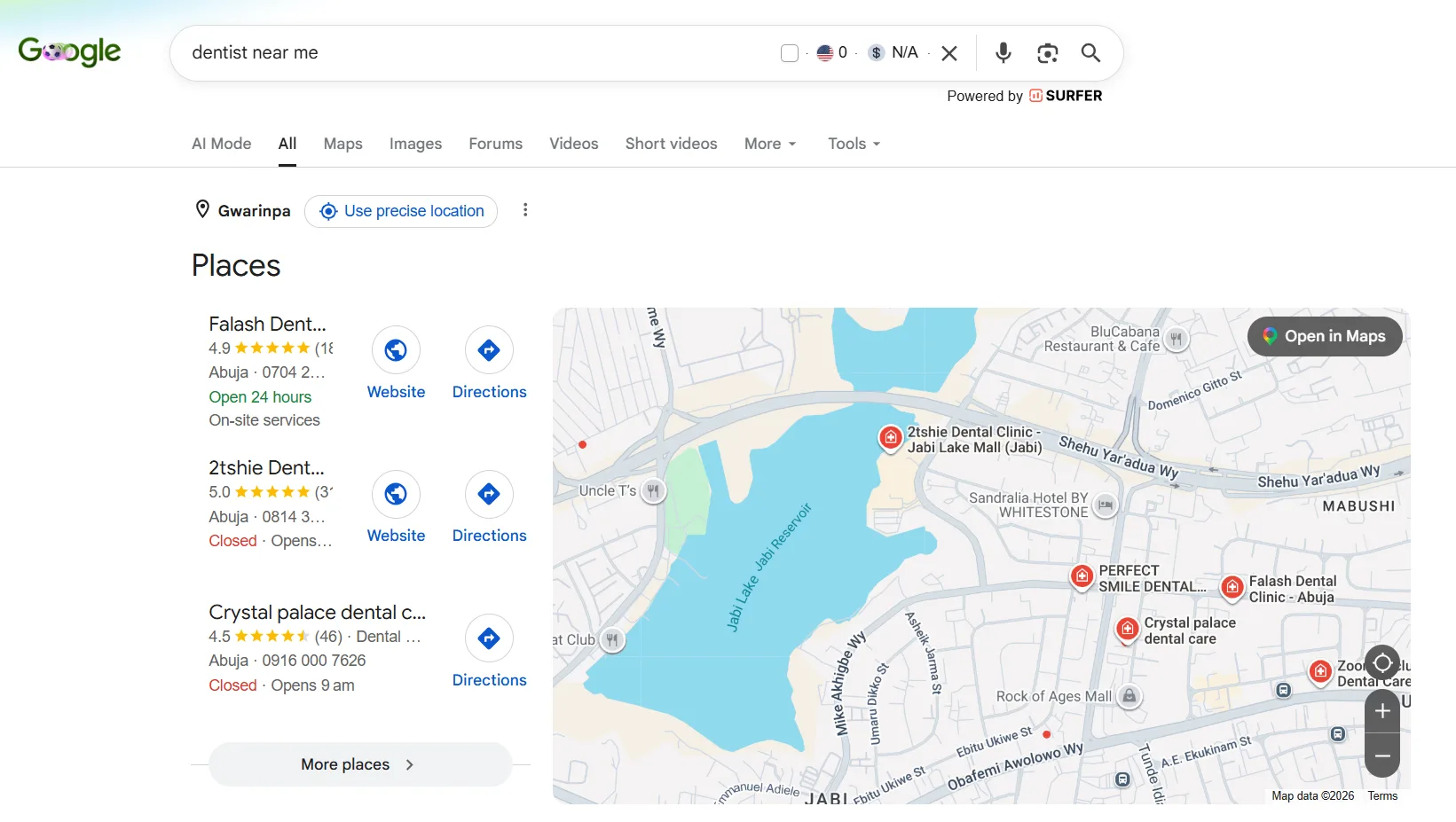The height and width of the screenshot is (822, 1456).
Task: Visit 2tshie Dental website globe icon
Action: pyautogui.click(x=396, y=494)
